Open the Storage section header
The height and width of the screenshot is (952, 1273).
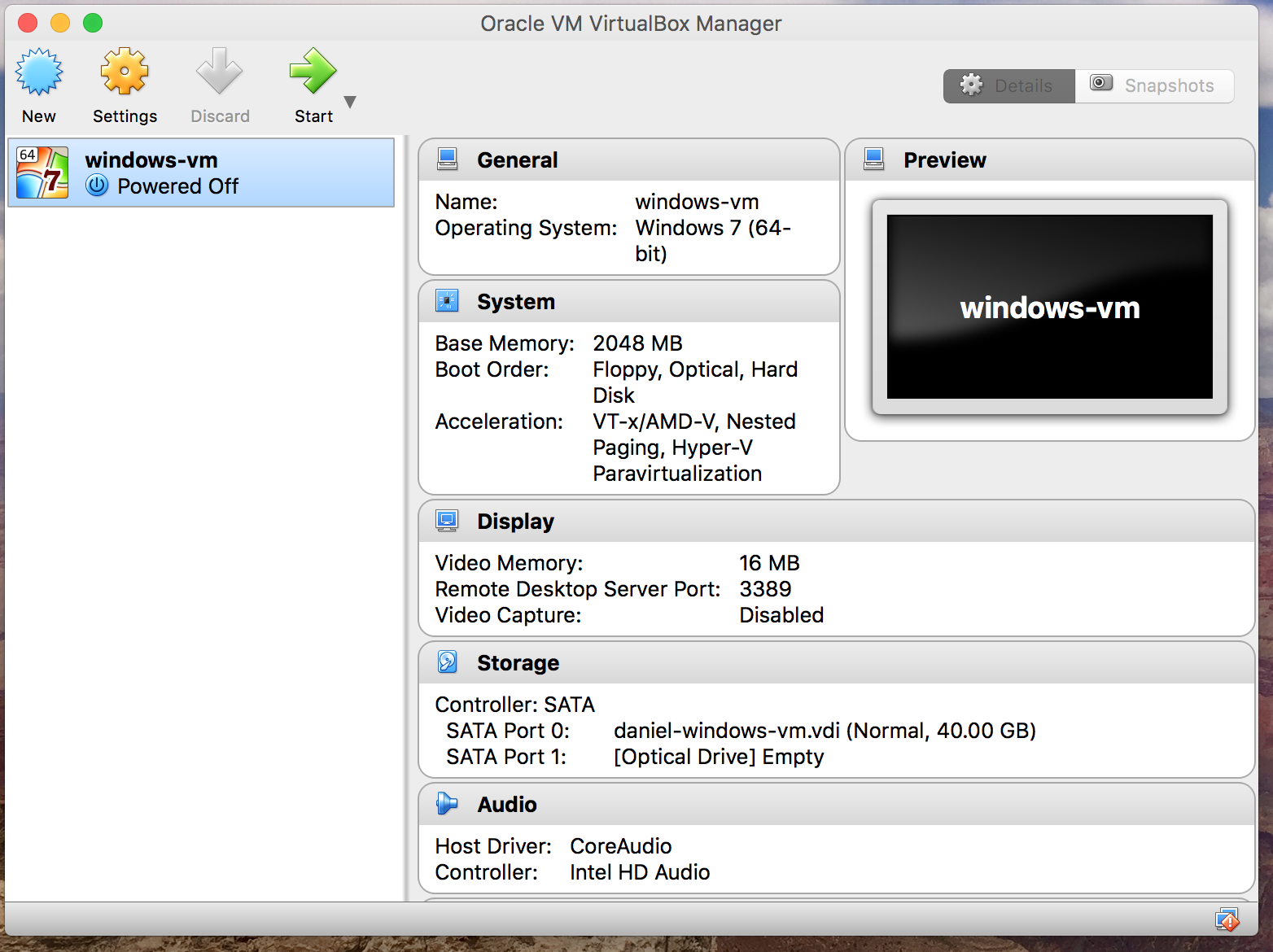coord(836,662)
